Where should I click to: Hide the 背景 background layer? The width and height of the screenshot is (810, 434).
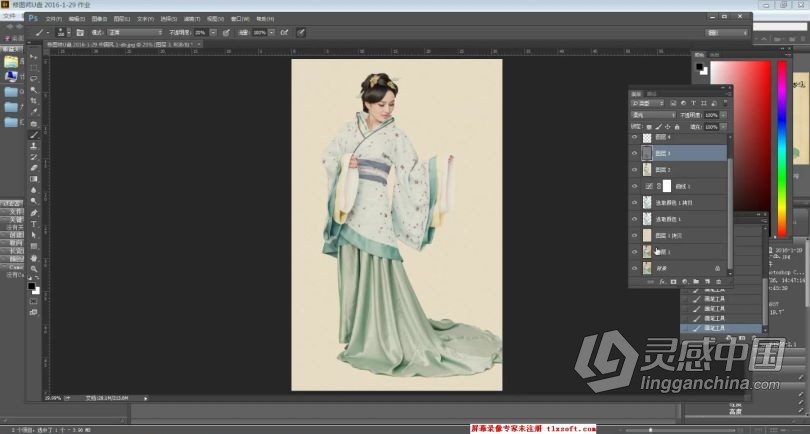coord(635,269)
